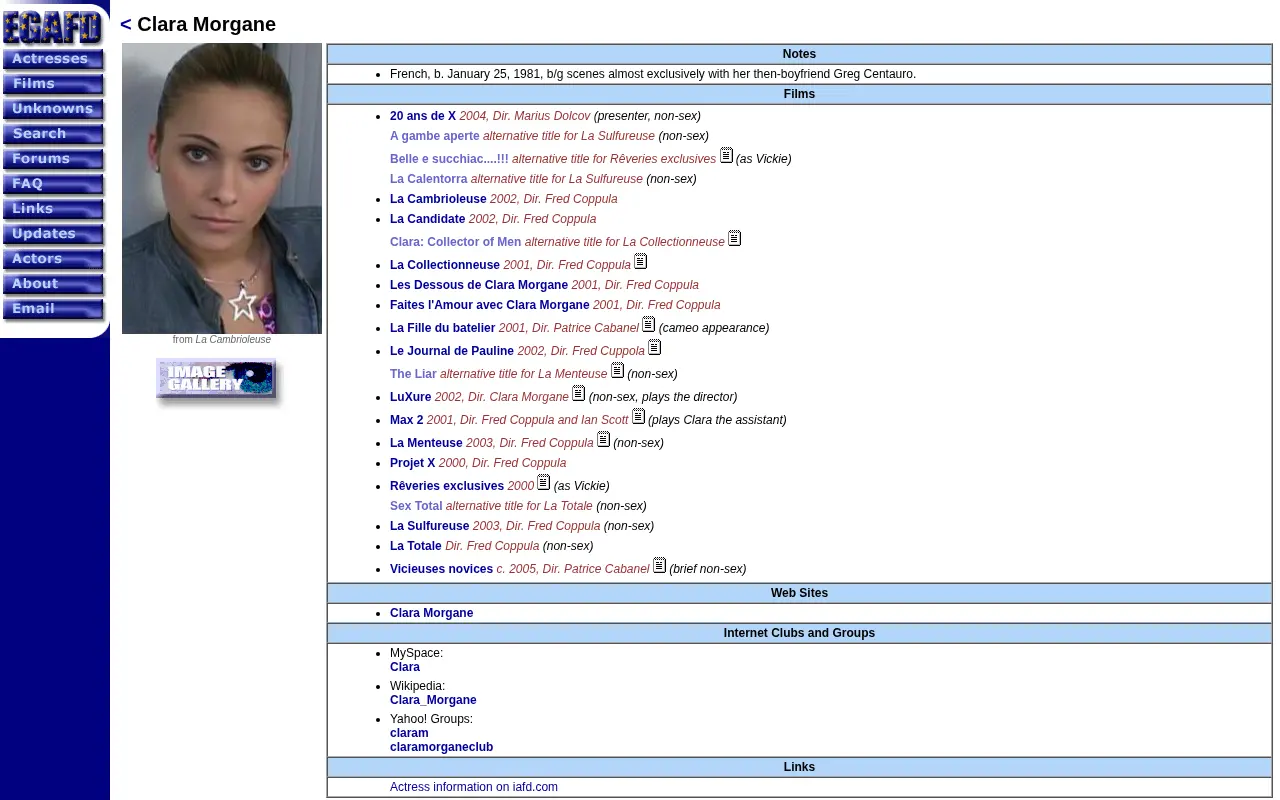The image size is (1280, 800).
Task: Open the Search page
Action: click(x=53, y=135)
